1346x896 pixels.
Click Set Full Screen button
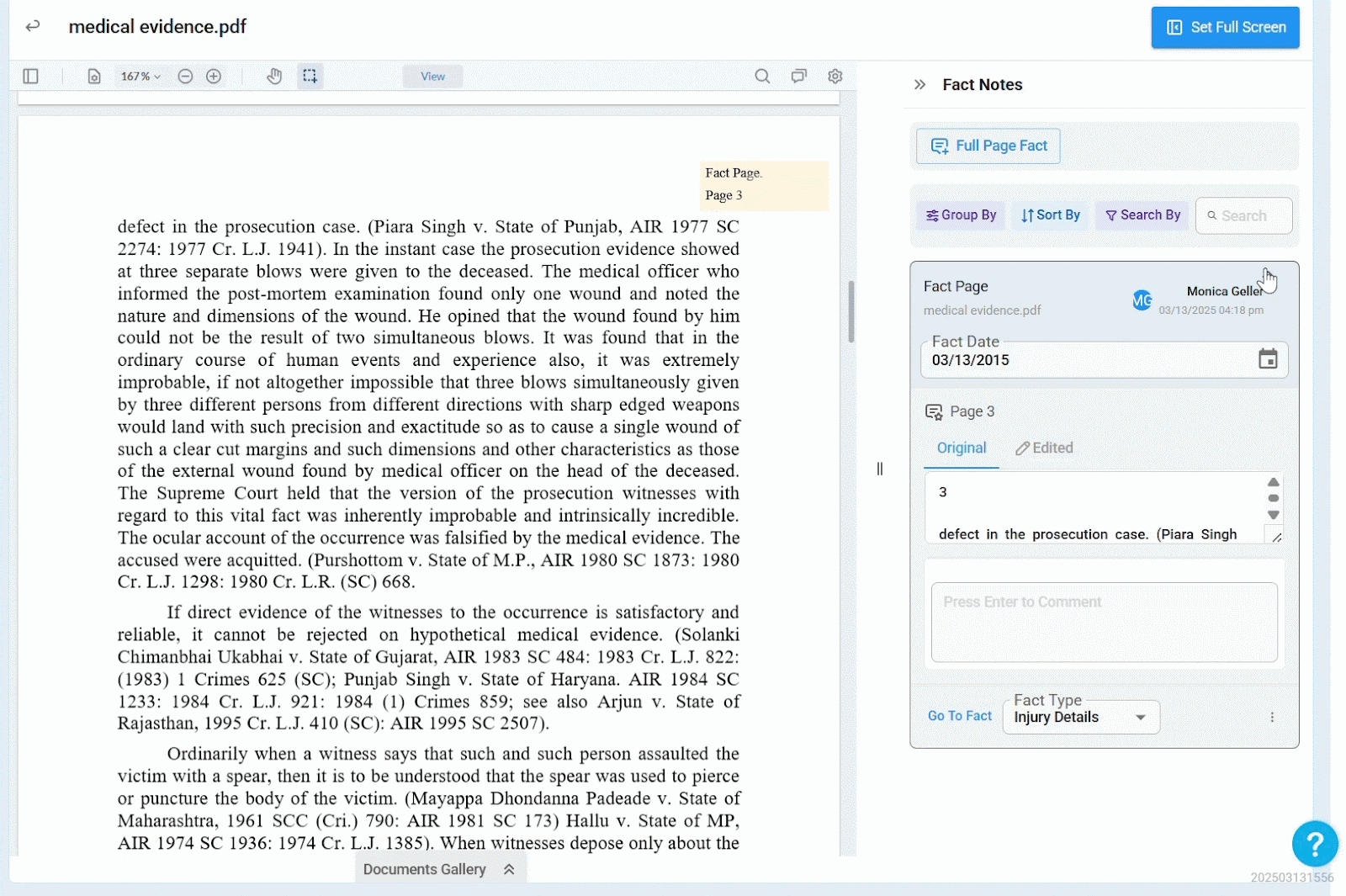1225,28
